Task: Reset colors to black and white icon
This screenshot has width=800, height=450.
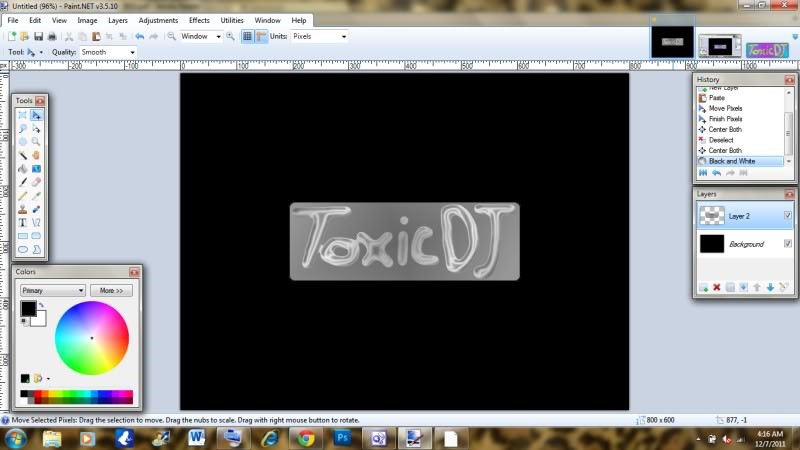Action: click(23, 321)
